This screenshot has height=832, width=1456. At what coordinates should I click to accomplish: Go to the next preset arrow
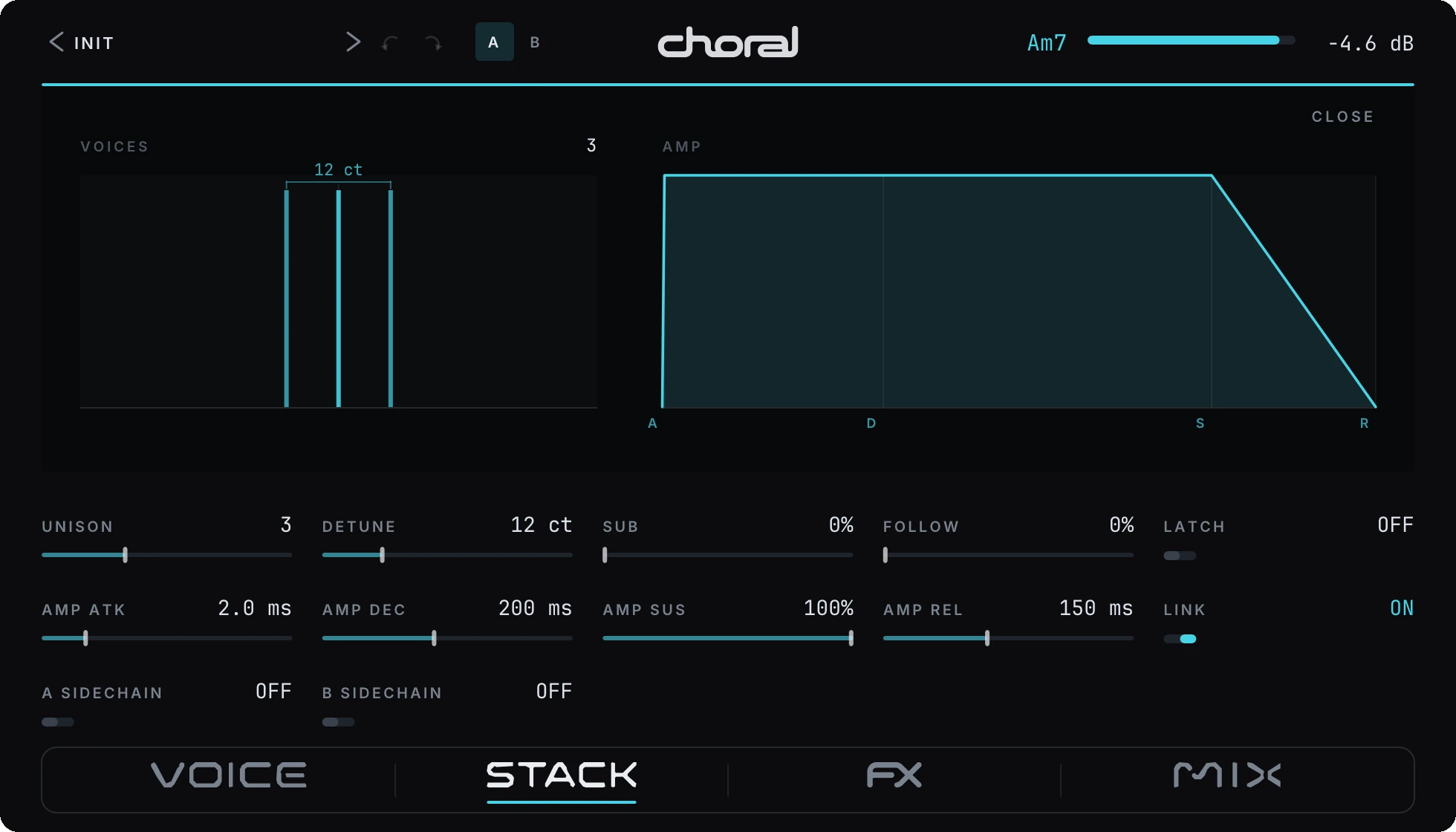353,42
